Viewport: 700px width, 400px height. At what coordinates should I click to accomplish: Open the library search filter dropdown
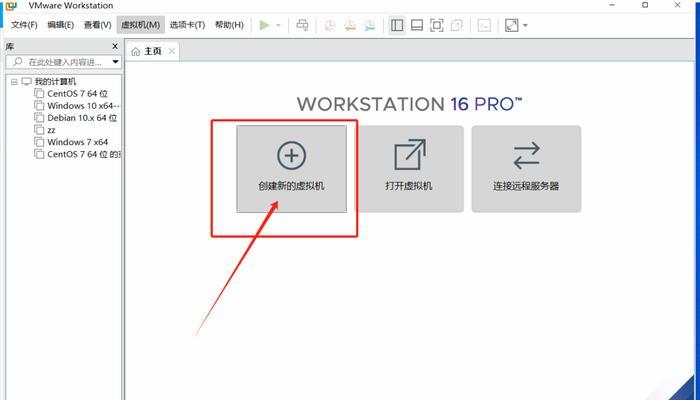(x=116, y=62)
